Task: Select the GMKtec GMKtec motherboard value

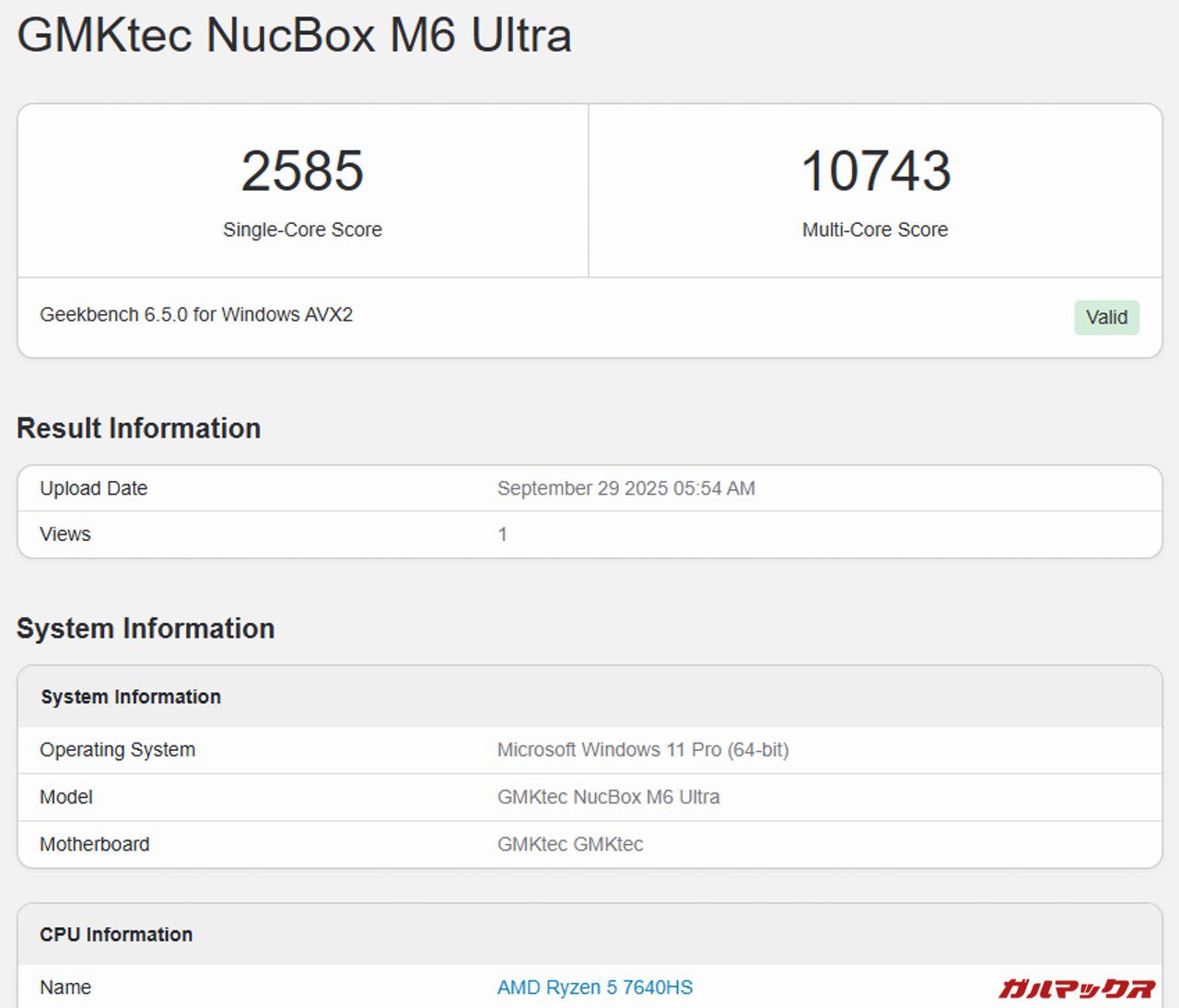Action: click(570, 844)
